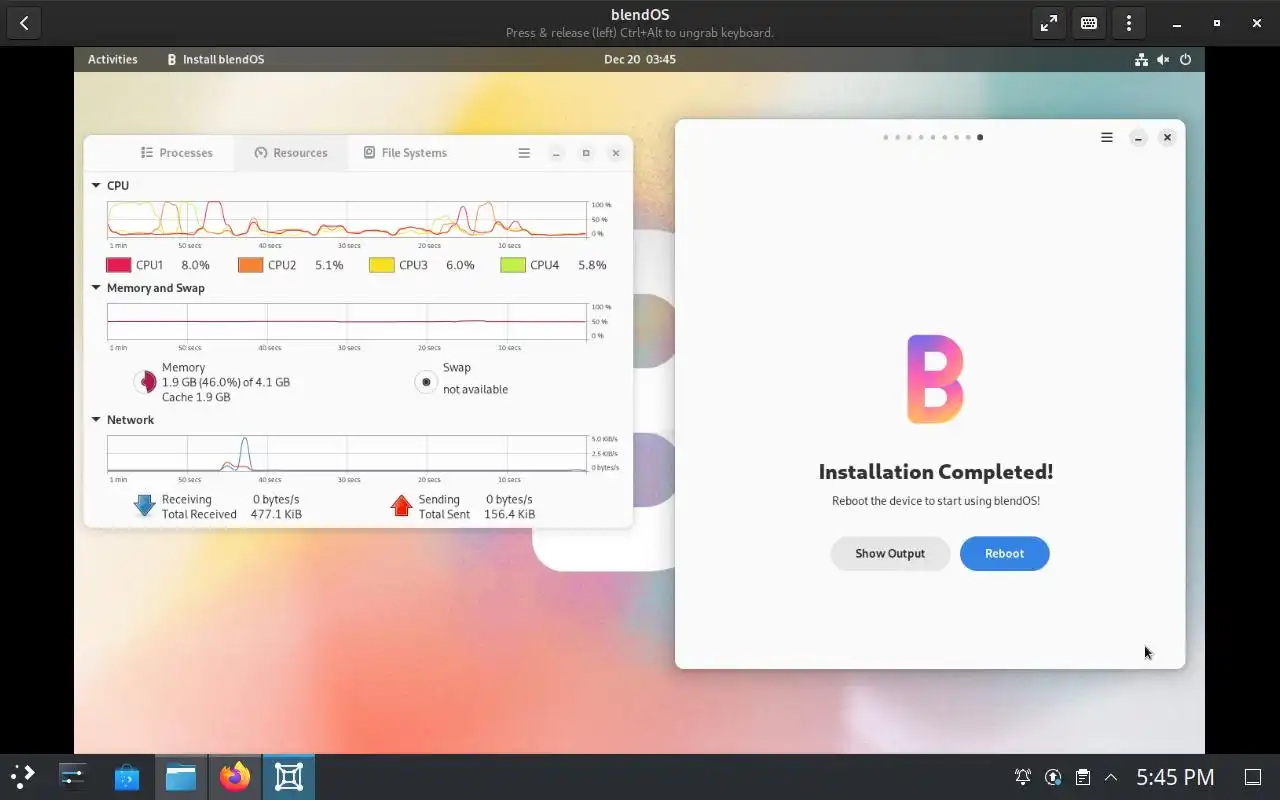Open the clipboard tray icon
Viewport: 1280px width, 800px height.
point(1082,777)
